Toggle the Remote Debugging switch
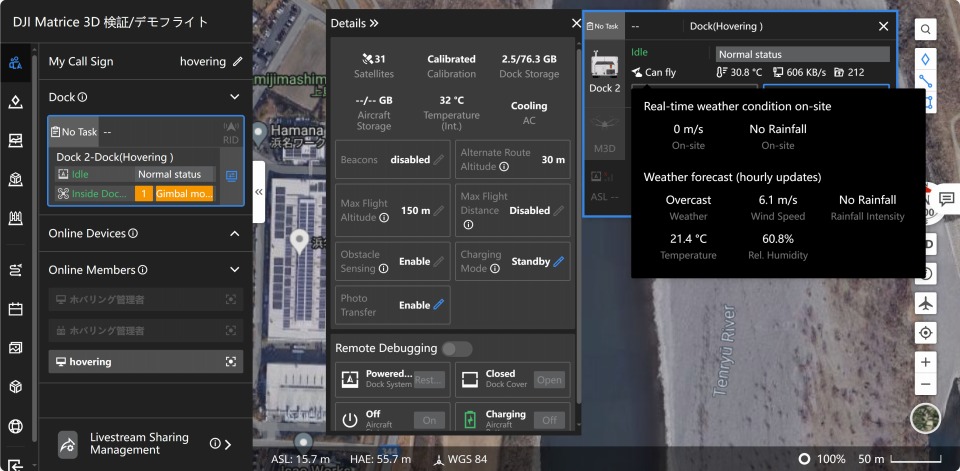Screen dimensions: 960x471 [457, 349]
